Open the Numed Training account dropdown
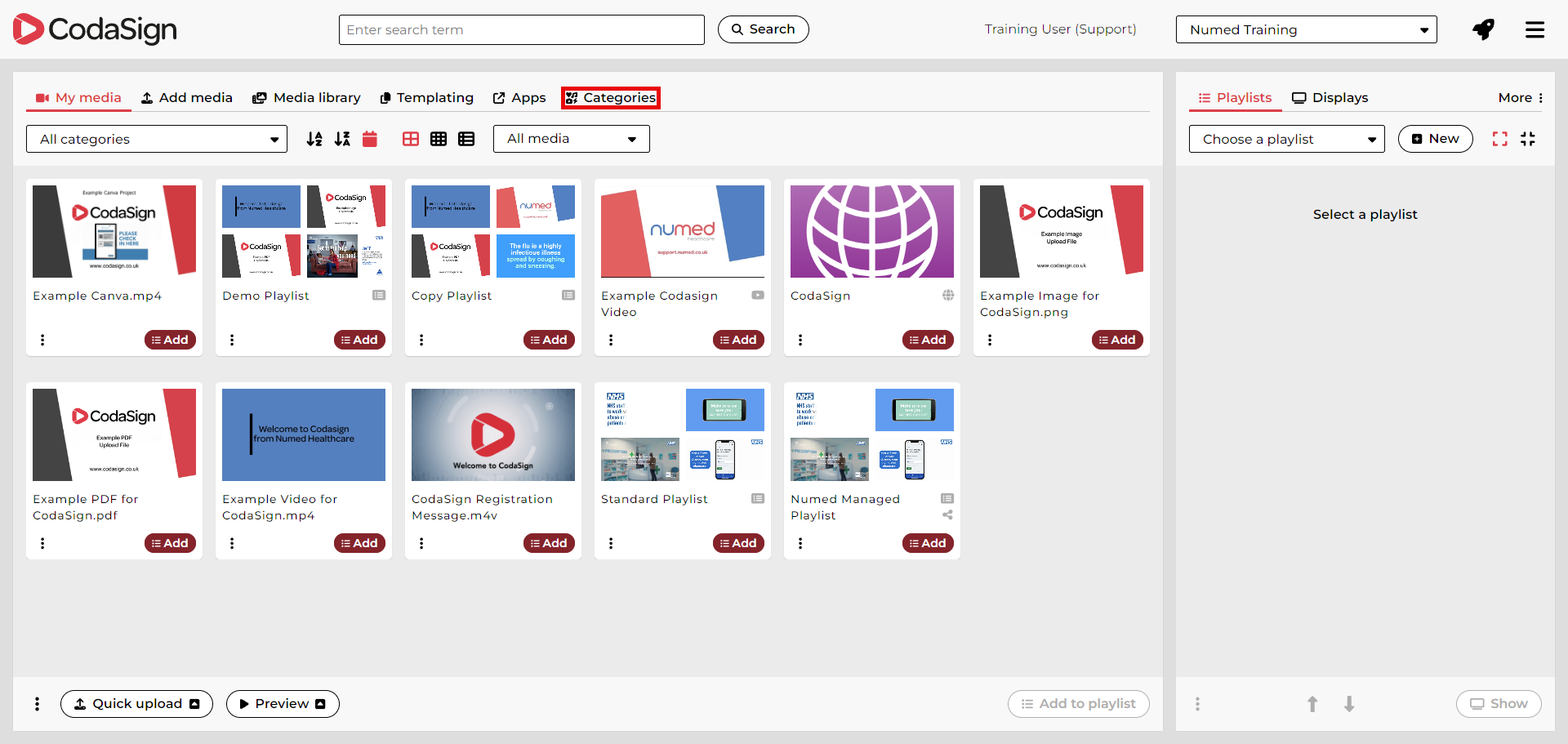1568x744 pixels. coord(1306,30)
